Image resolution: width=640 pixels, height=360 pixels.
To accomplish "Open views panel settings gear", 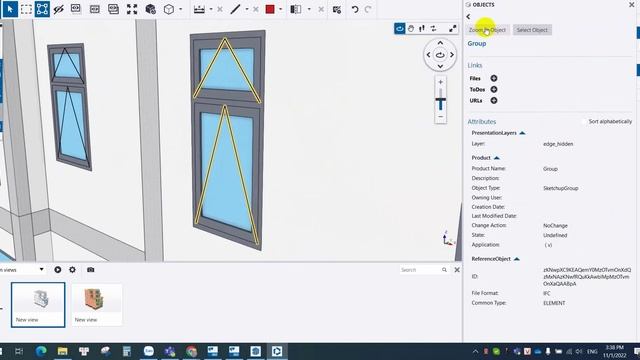I will (72, 270).
